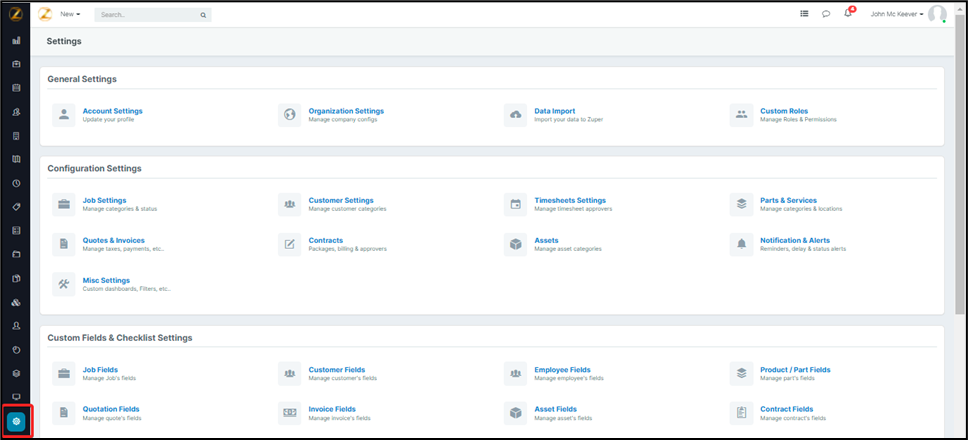Click the Search input field
968x440 pixels.
point(148,15)
